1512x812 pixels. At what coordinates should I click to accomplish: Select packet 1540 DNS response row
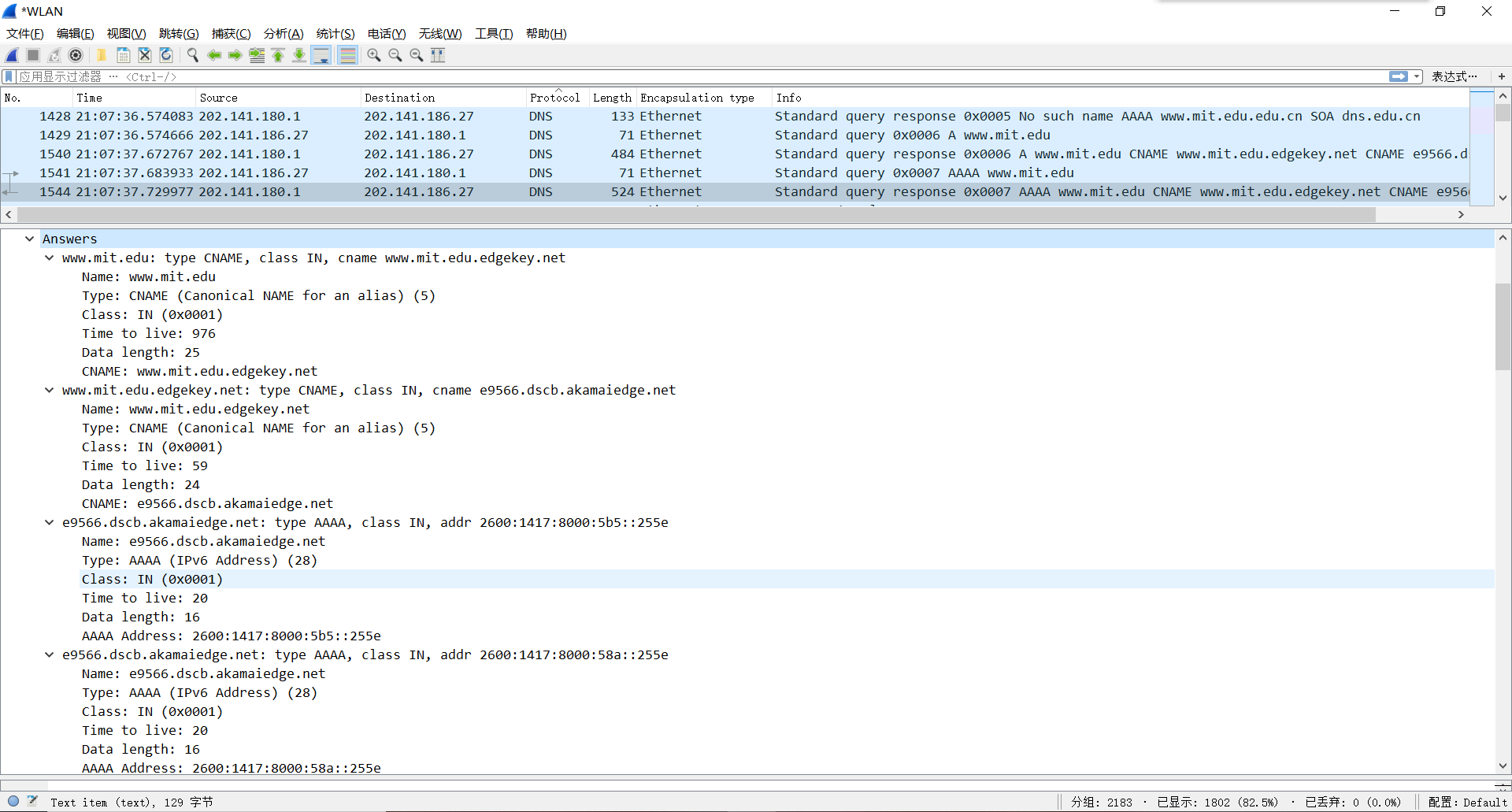(x=735, y=154)
